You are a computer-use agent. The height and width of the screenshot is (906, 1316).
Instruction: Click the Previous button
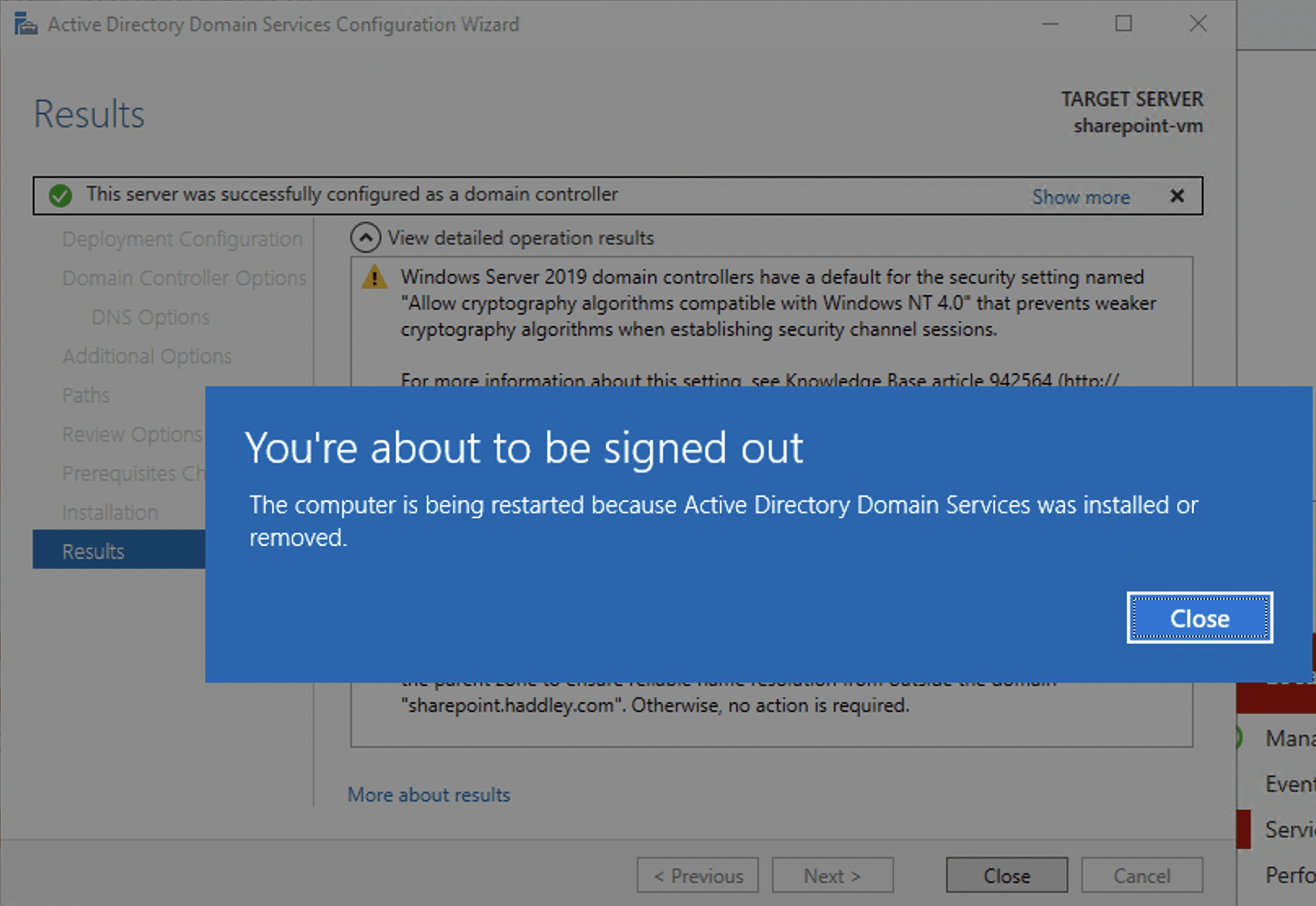point(698,875)
